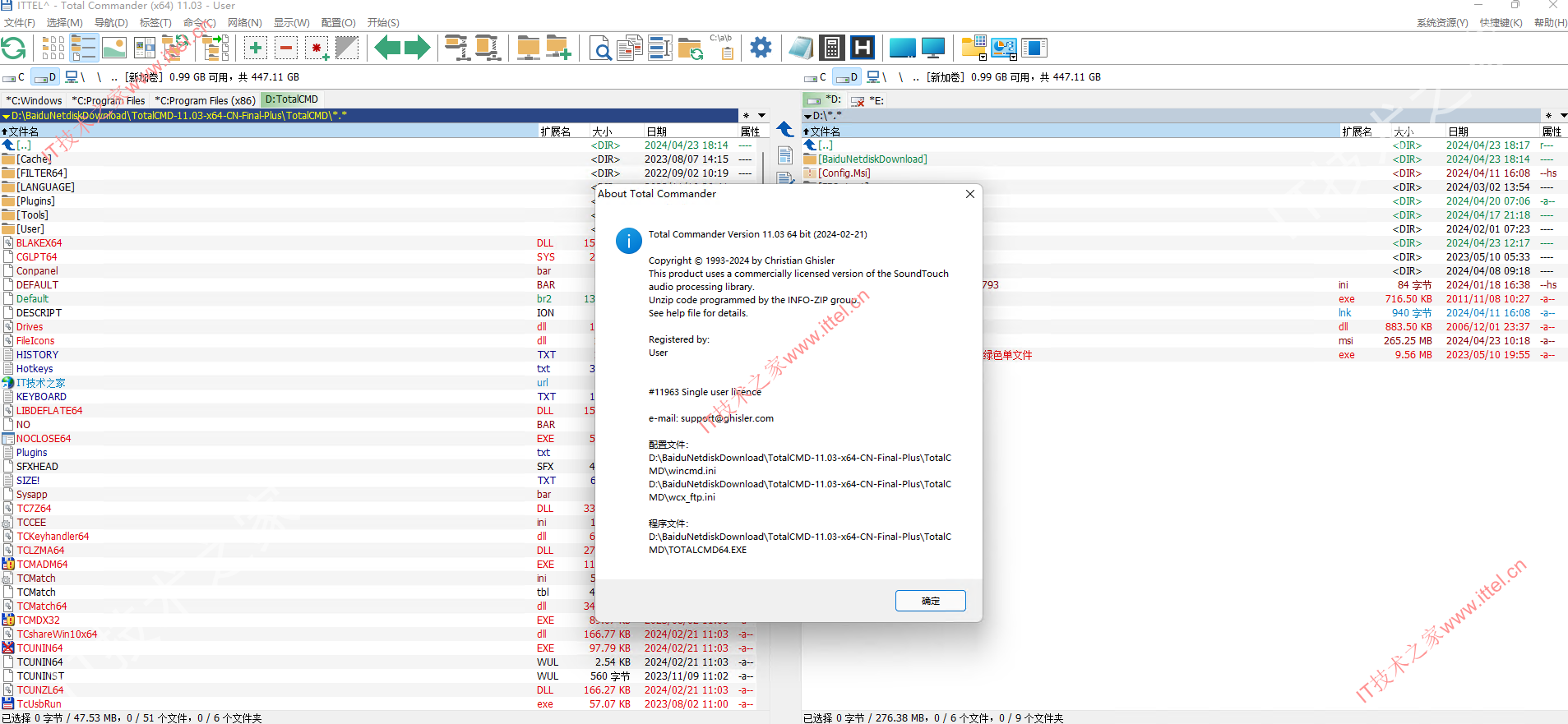Click 确定 button in About dialog
The image size is (1568, 724).
pyautogui.click(x=930, y=601)
